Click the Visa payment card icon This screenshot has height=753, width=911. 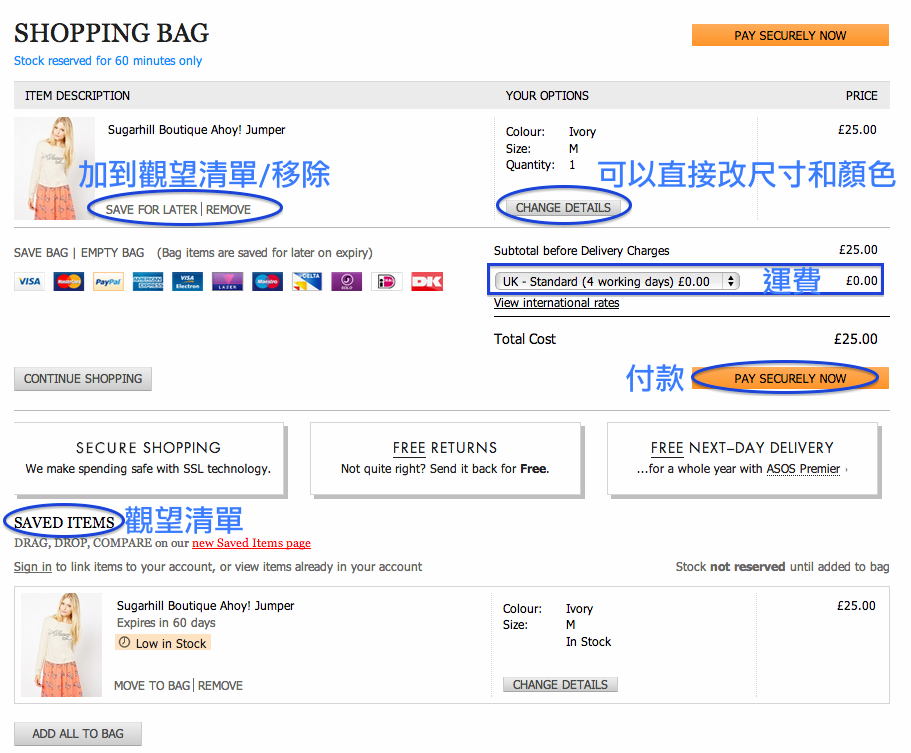click(29, 282)
